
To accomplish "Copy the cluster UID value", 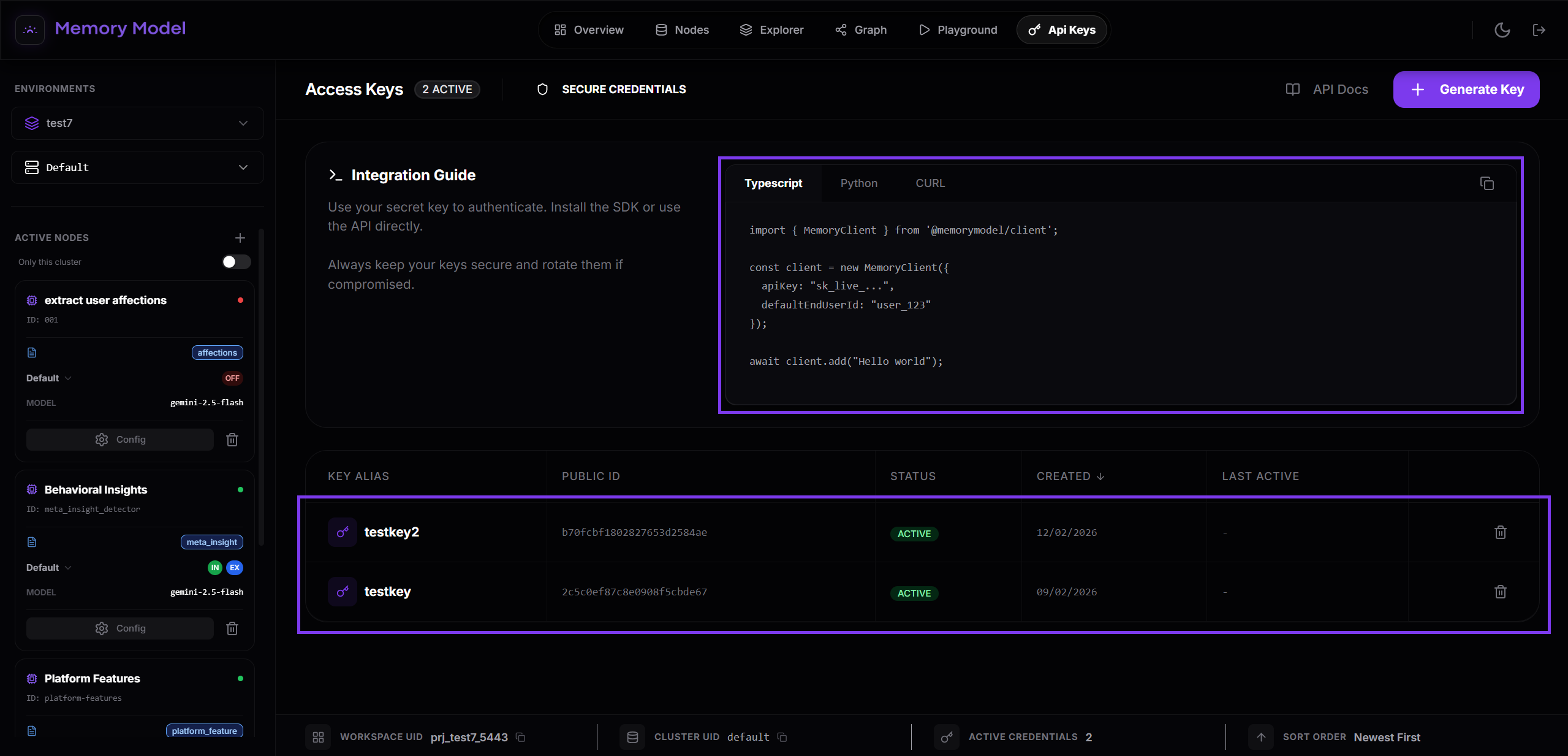I will coord(782,737).
